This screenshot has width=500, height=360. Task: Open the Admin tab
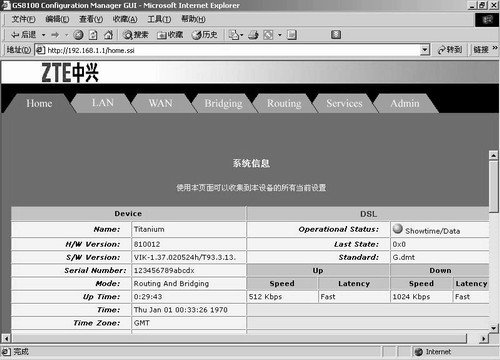pyautogui.click(x=405, y=103)
